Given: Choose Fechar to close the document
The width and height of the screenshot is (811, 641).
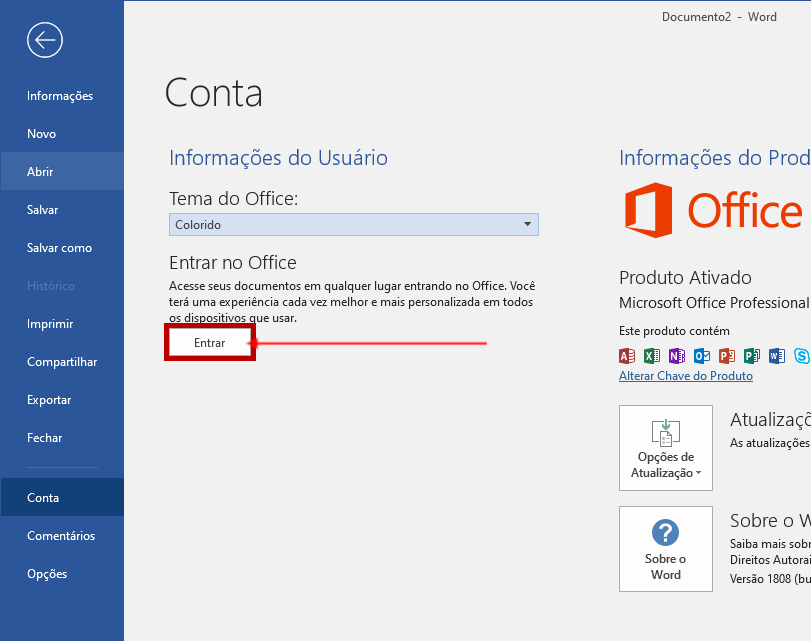Looking at the screenshot, I should click(62, 438).
